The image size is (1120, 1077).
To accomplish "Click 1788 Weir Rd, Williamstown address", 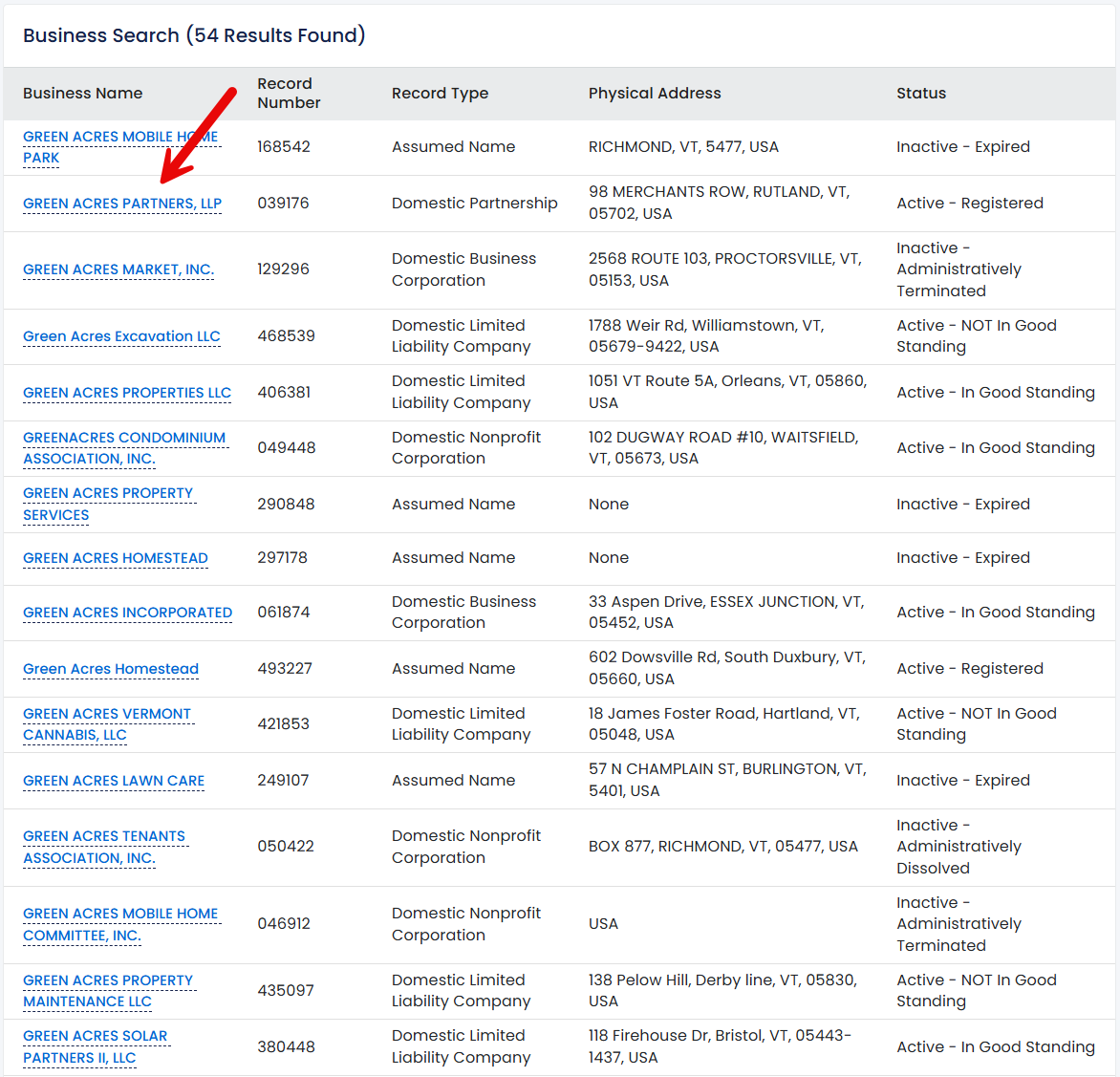I will click(x=706, y=335).
